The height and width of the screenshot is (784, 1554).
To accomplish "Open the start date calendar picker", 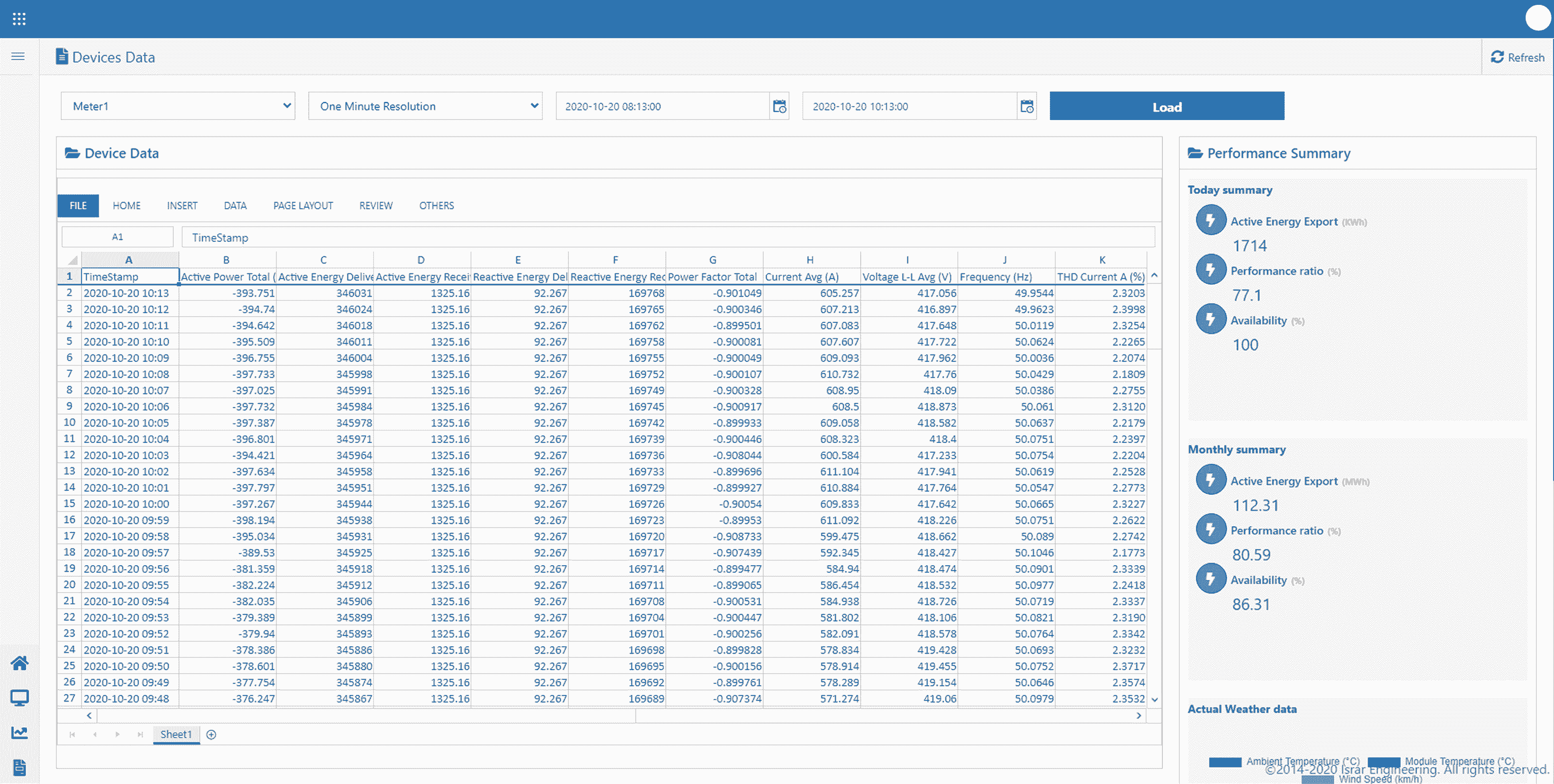I will point(779,107).
